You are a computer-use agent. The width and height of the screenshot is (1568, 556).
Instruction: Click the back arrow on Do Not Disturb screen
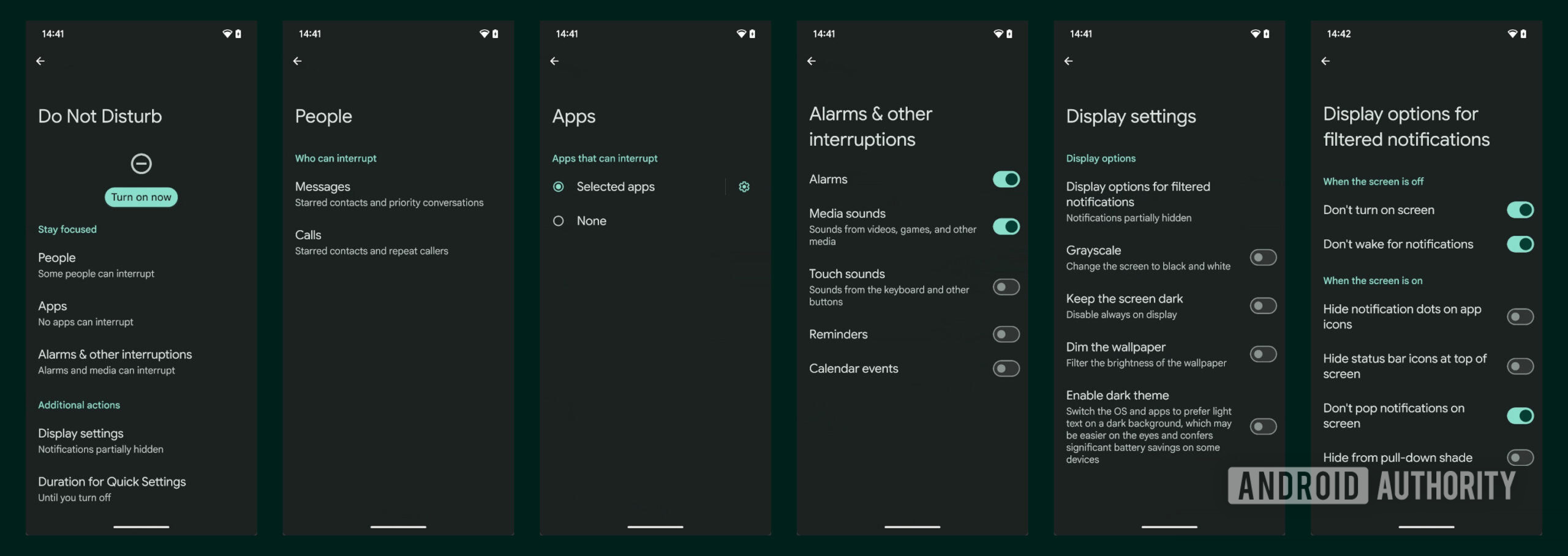tap(41, 61)
